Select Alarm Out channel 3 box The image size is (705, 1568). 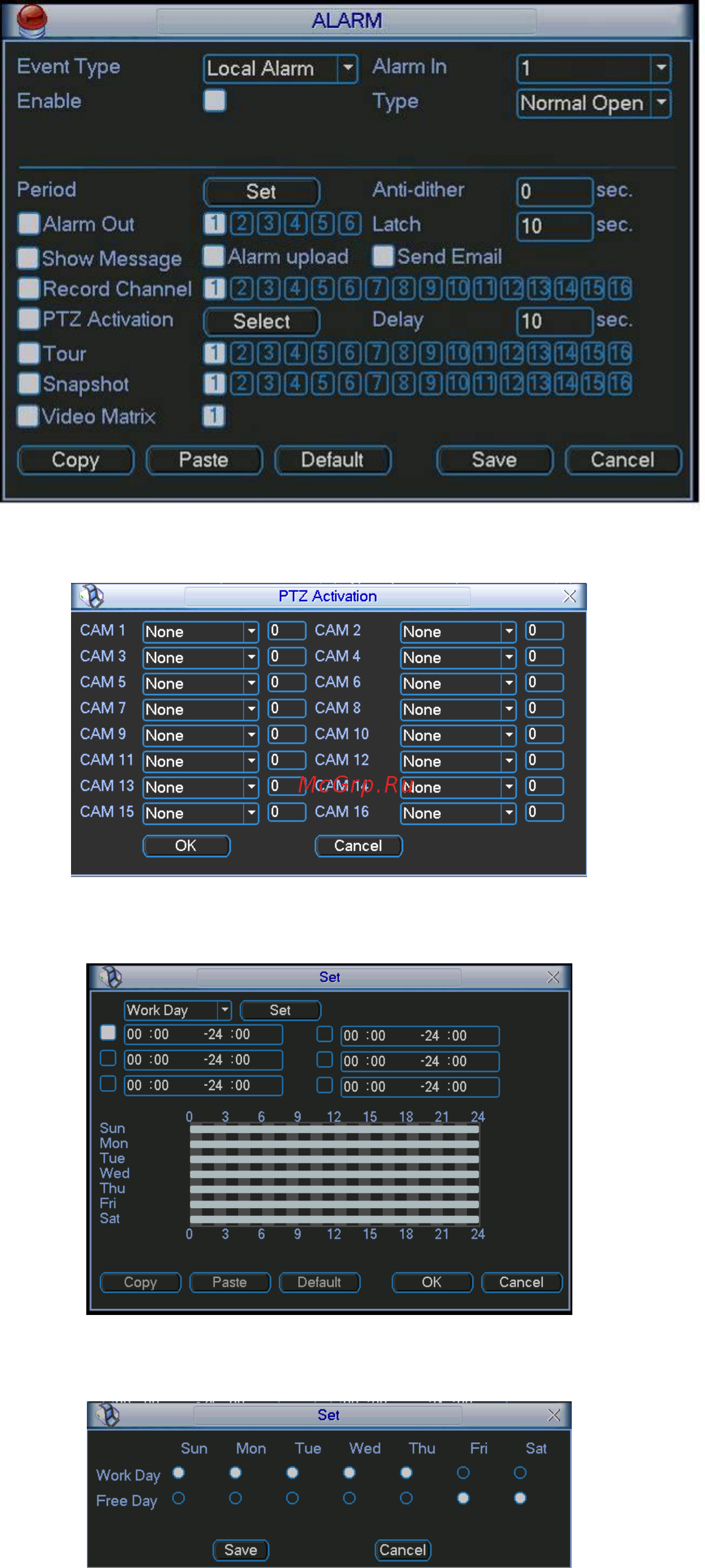click(268, 224)
